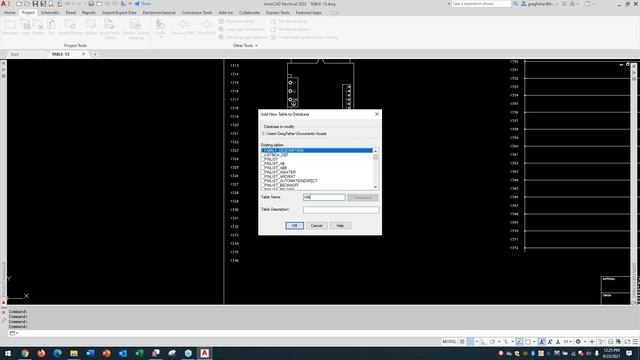
Task: Open the Express Tools ribbon tab
Action: (x=278, y=13)
